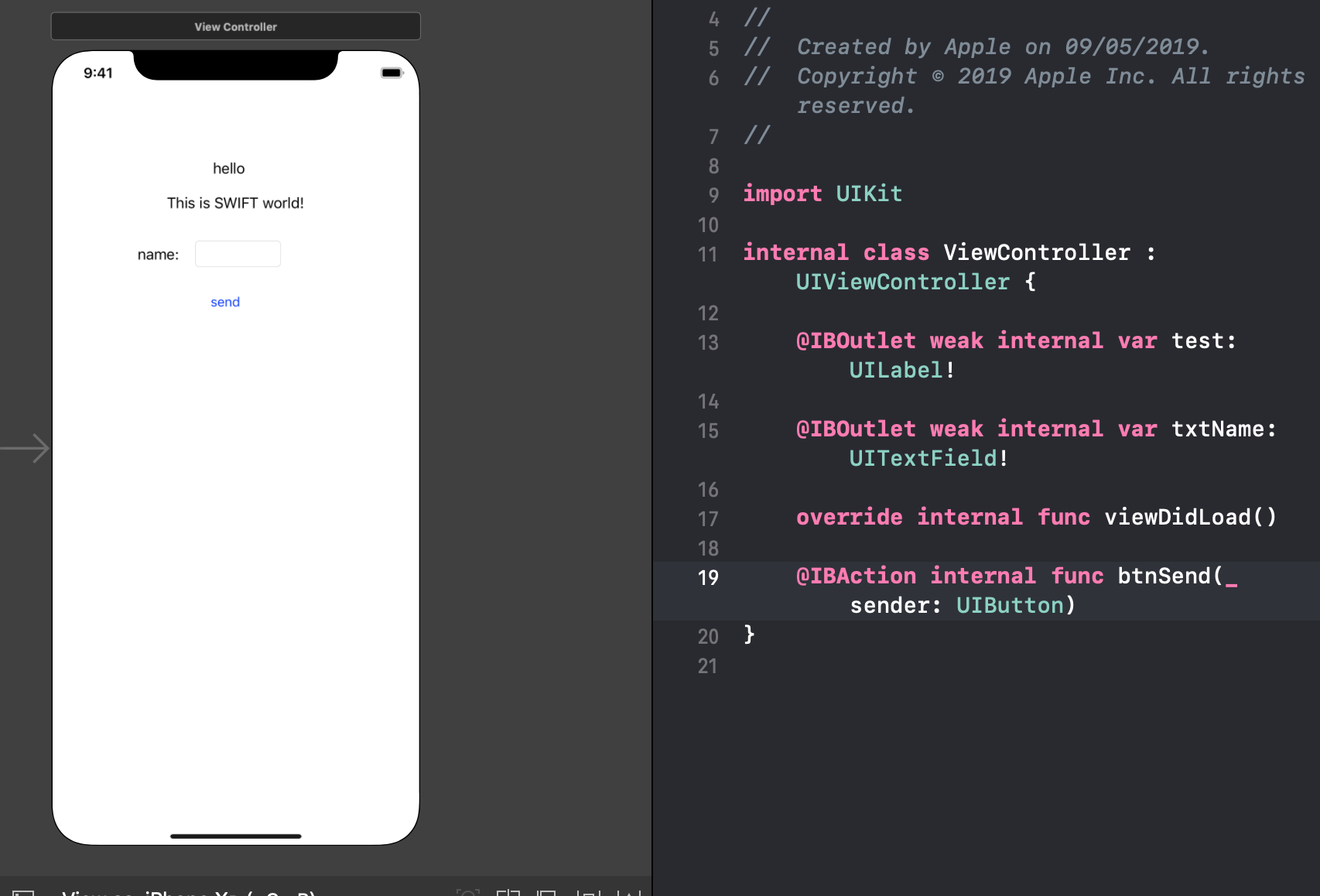The width and height of the screenshot is (1320, 896).
Task: Click 'sender:' parameter label
Action: point(896,605)
